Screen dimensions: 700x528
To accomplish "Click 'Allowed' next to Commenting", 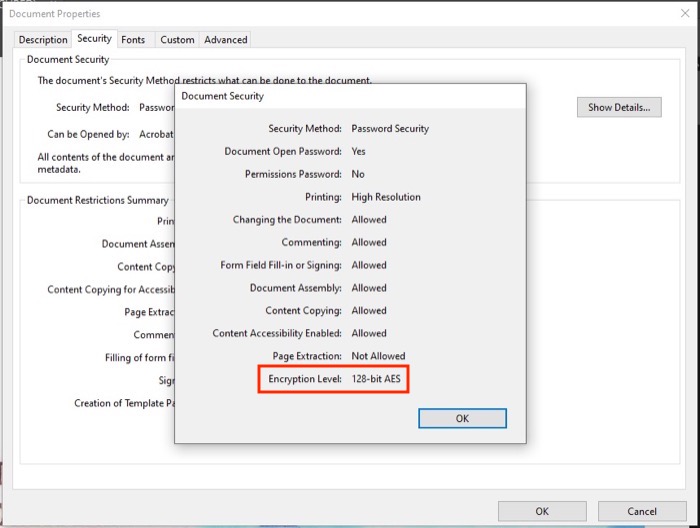I will [369, 242].
